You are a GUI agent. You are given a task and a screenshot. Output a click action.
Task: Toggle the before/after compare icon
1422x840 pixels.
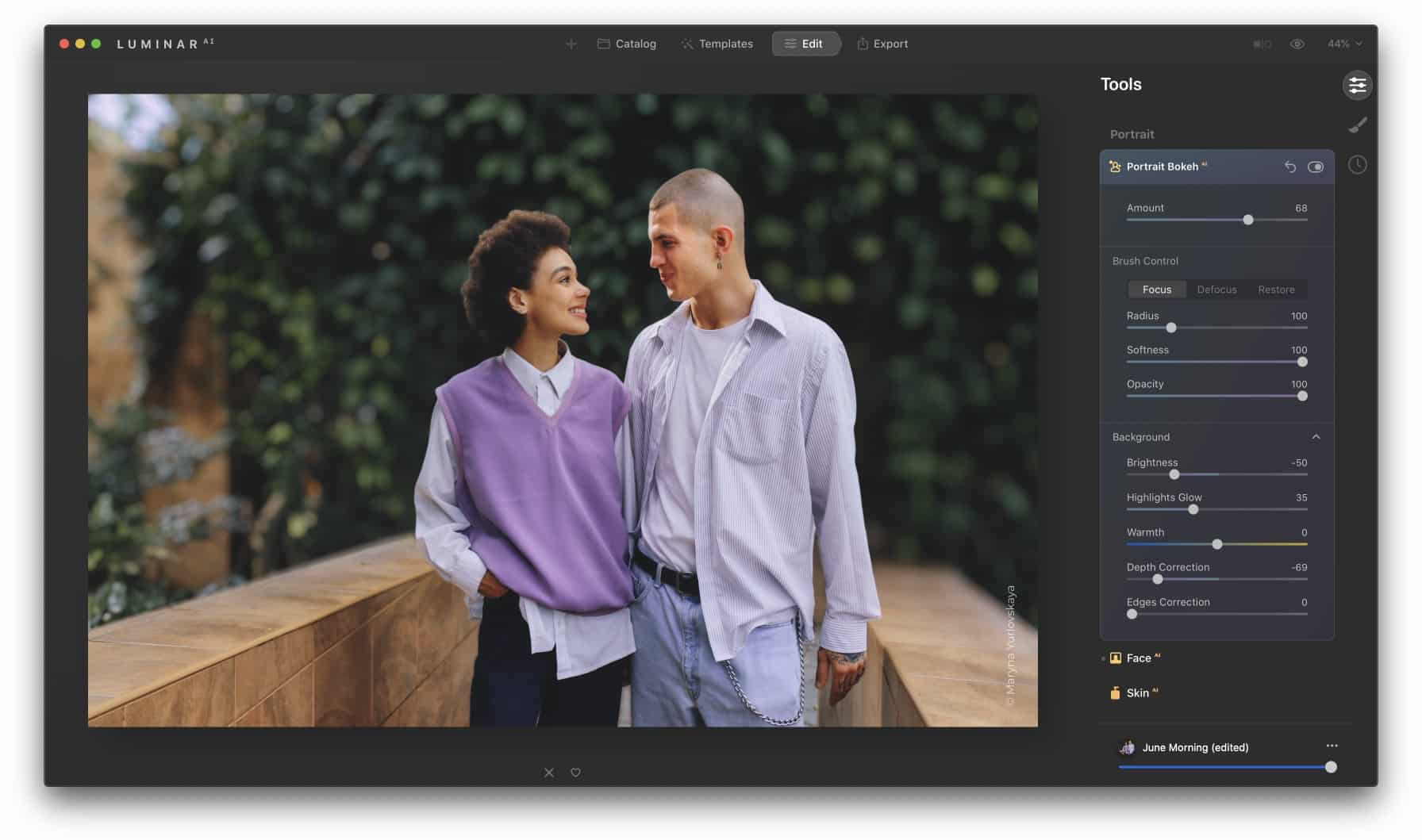(x=1262, y=44)
